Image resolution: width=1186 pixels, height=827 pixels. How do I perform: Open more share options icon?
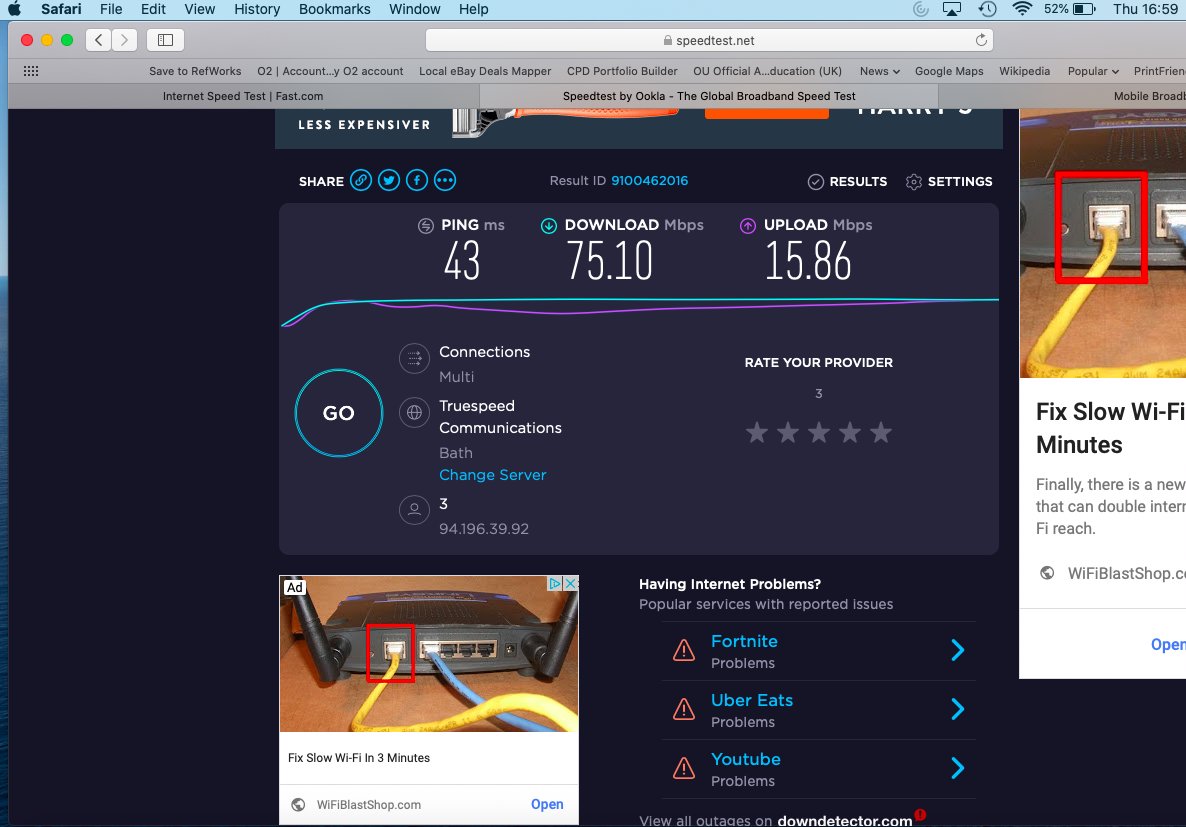pos(445,181)
